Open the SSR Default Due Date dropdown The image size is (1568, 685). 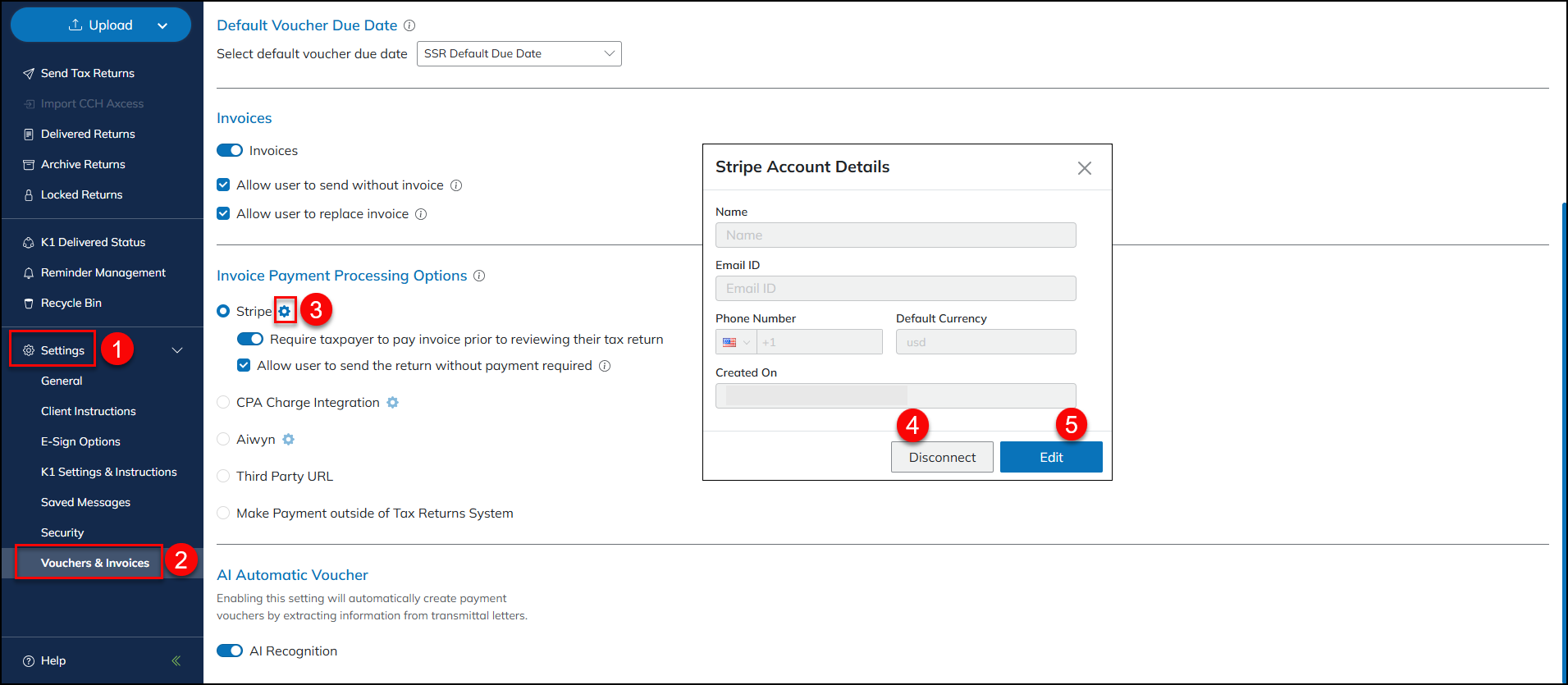(x=519, y=54)
